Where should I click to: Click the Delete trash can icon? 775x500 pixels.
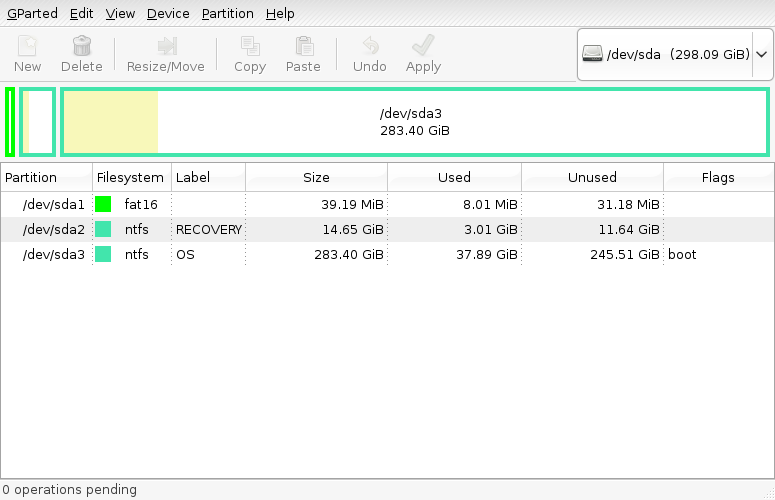coord(82,46)
